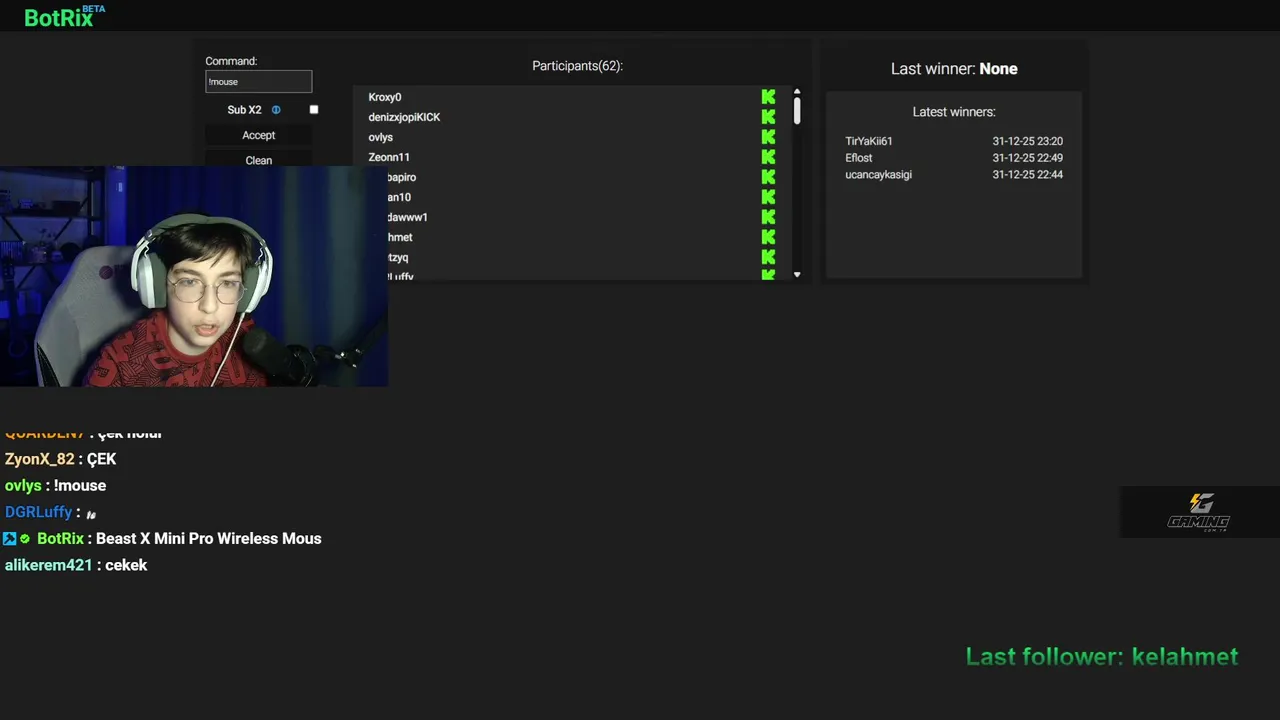The image size is (1280, 720).
Task: Select participant denizxjopiKICK
Action: point(404,117)
